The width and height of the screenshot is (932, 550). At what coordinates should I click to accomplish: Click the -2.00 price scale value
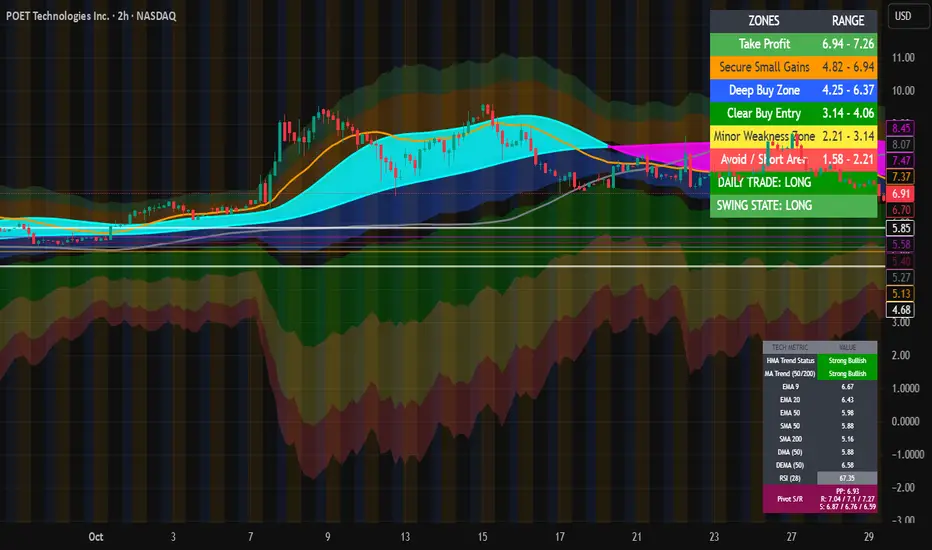tap(904, 487)
